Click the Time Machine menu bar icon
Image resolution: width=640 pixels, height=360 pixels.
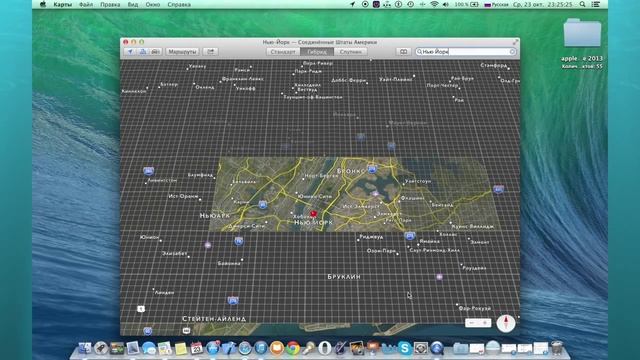pos(410,4)
